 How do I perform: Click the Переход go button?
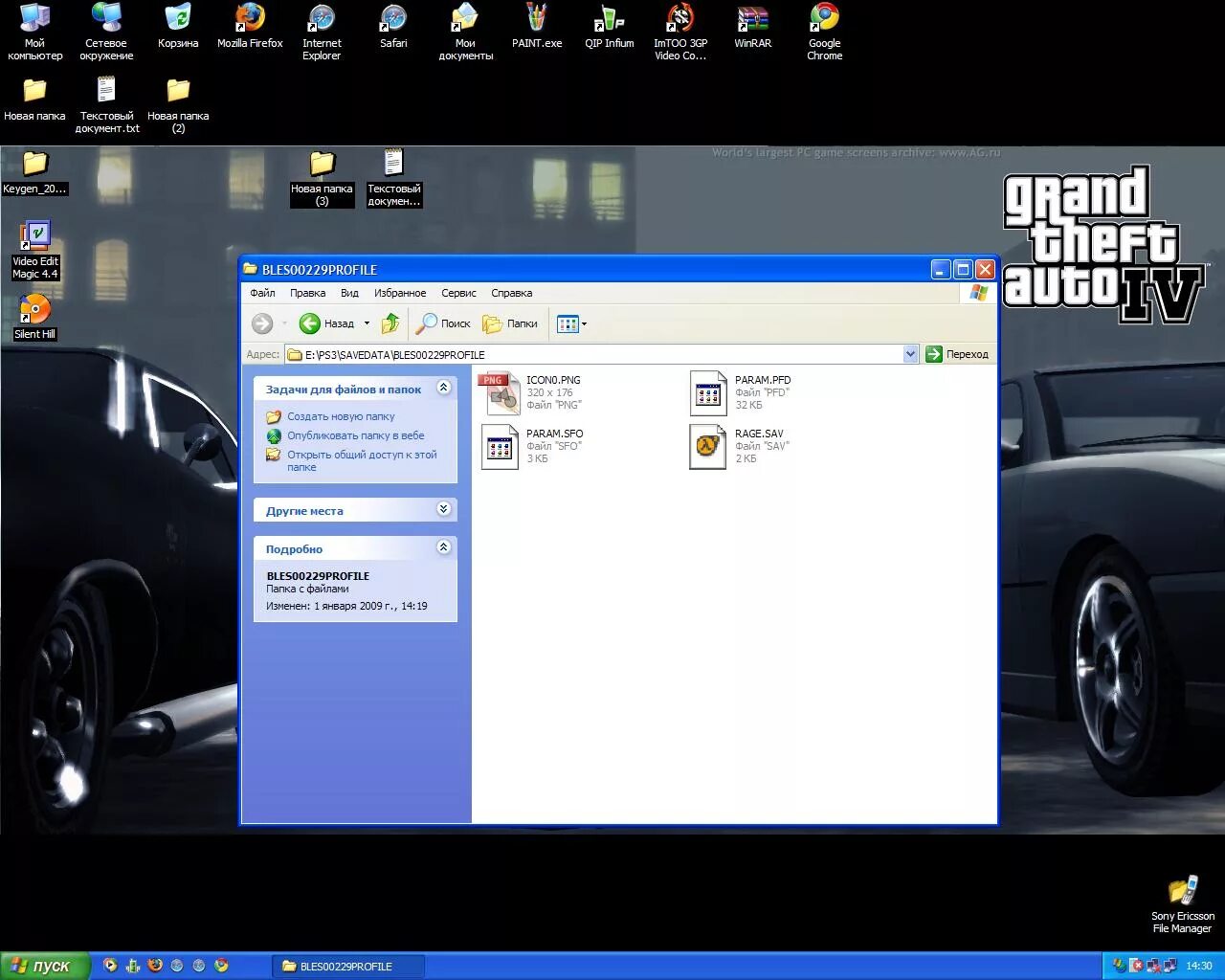957,354
